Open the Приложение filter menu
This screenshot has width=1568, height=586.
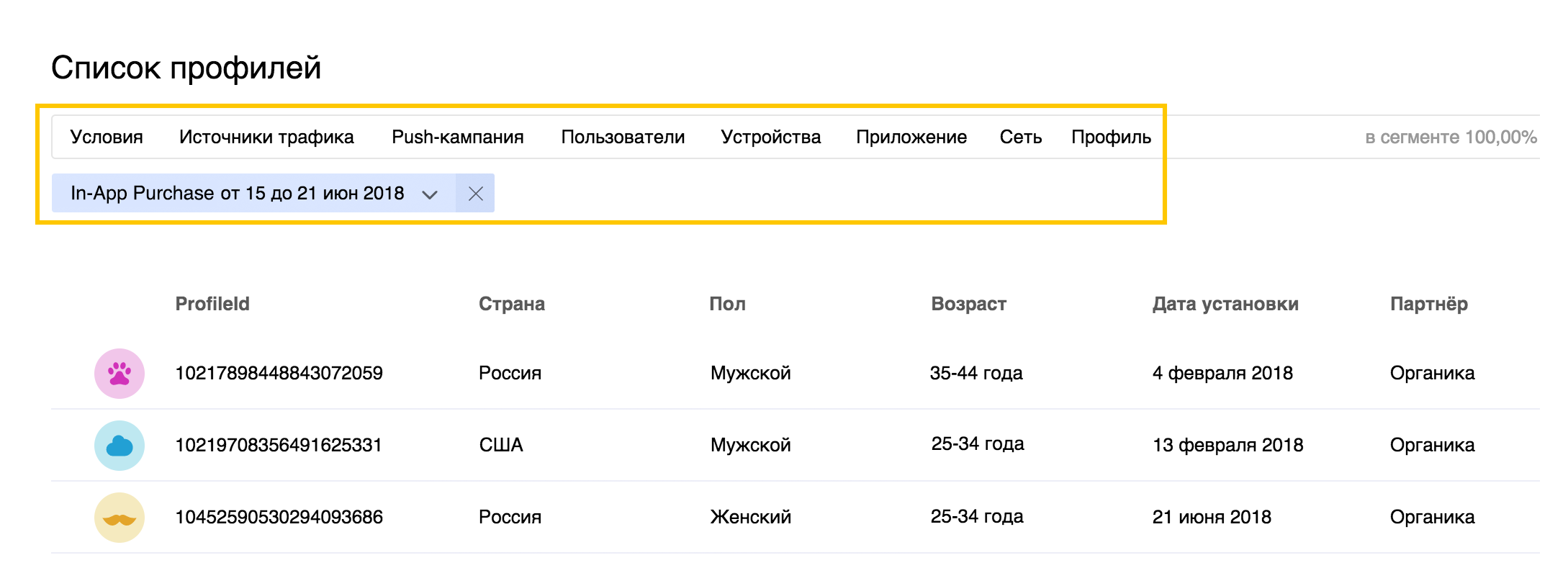[911, 138]
